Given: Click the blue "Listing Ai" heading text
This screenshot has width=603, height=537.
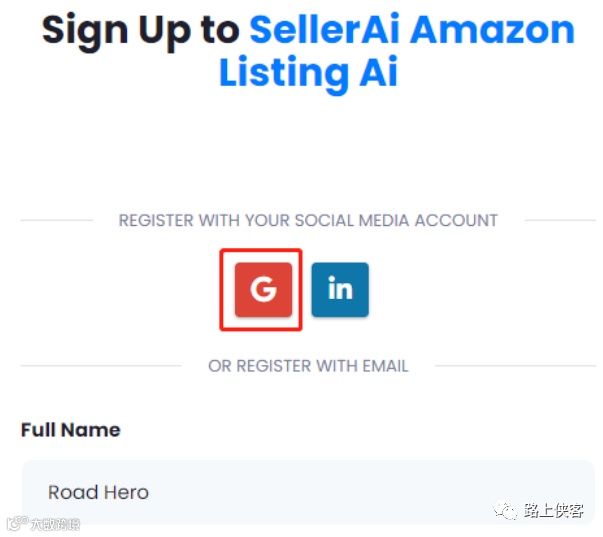Looking at the screenshot, I should (308, 74).
